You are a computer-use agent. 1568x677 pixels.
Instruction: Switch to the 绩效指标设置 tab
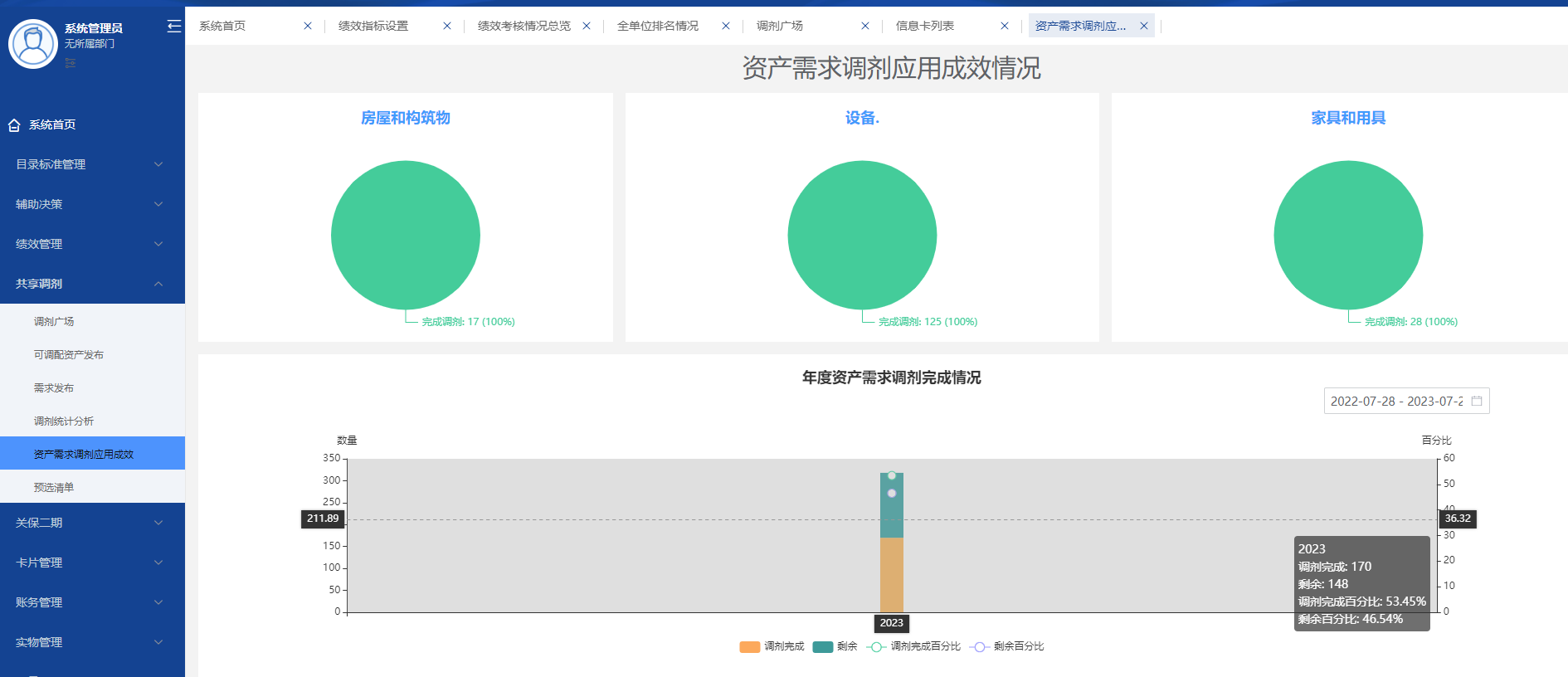pyautogui.click(x=373, y=26)
